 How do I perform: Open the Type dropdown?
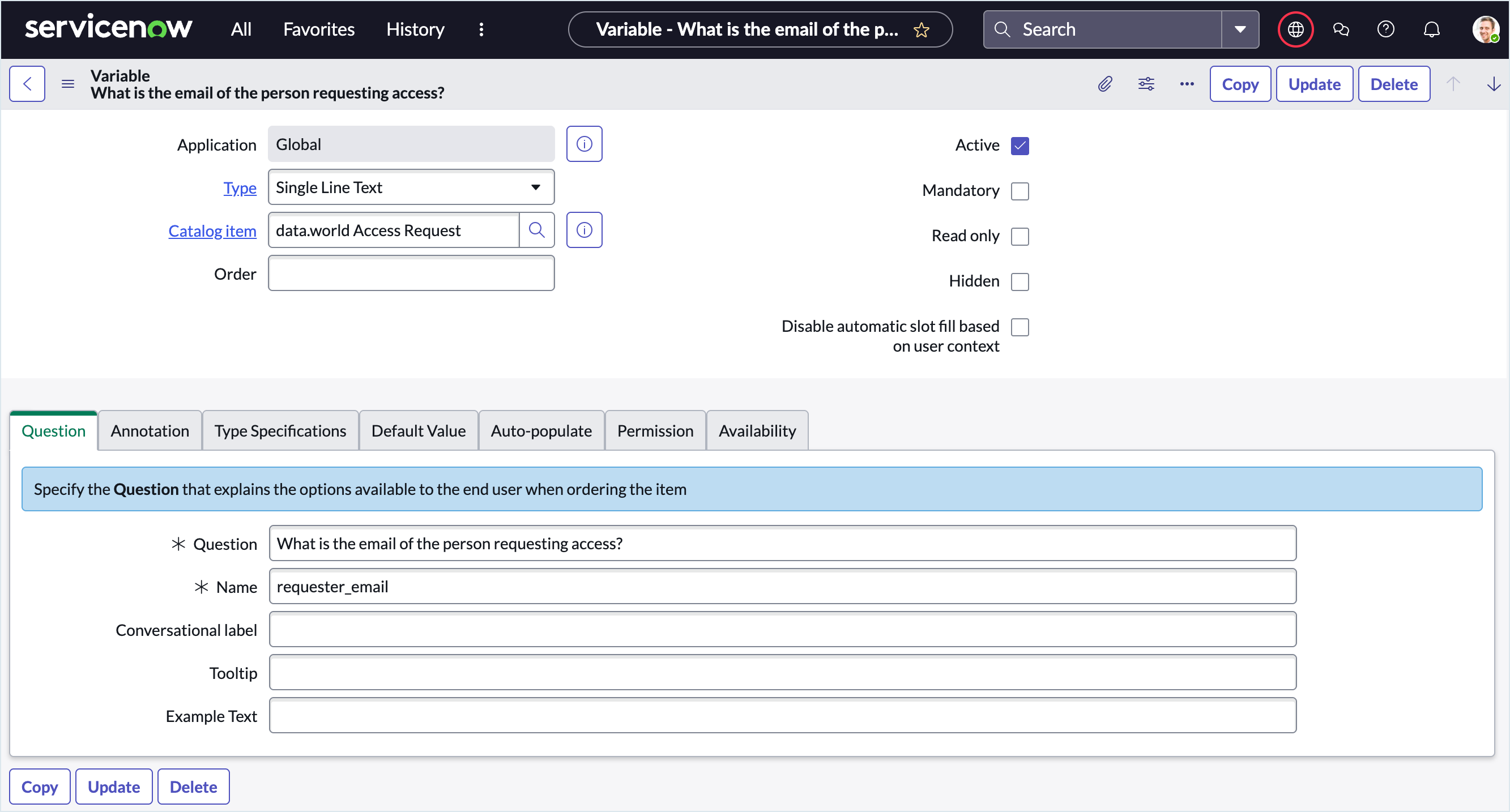point(411,187)
